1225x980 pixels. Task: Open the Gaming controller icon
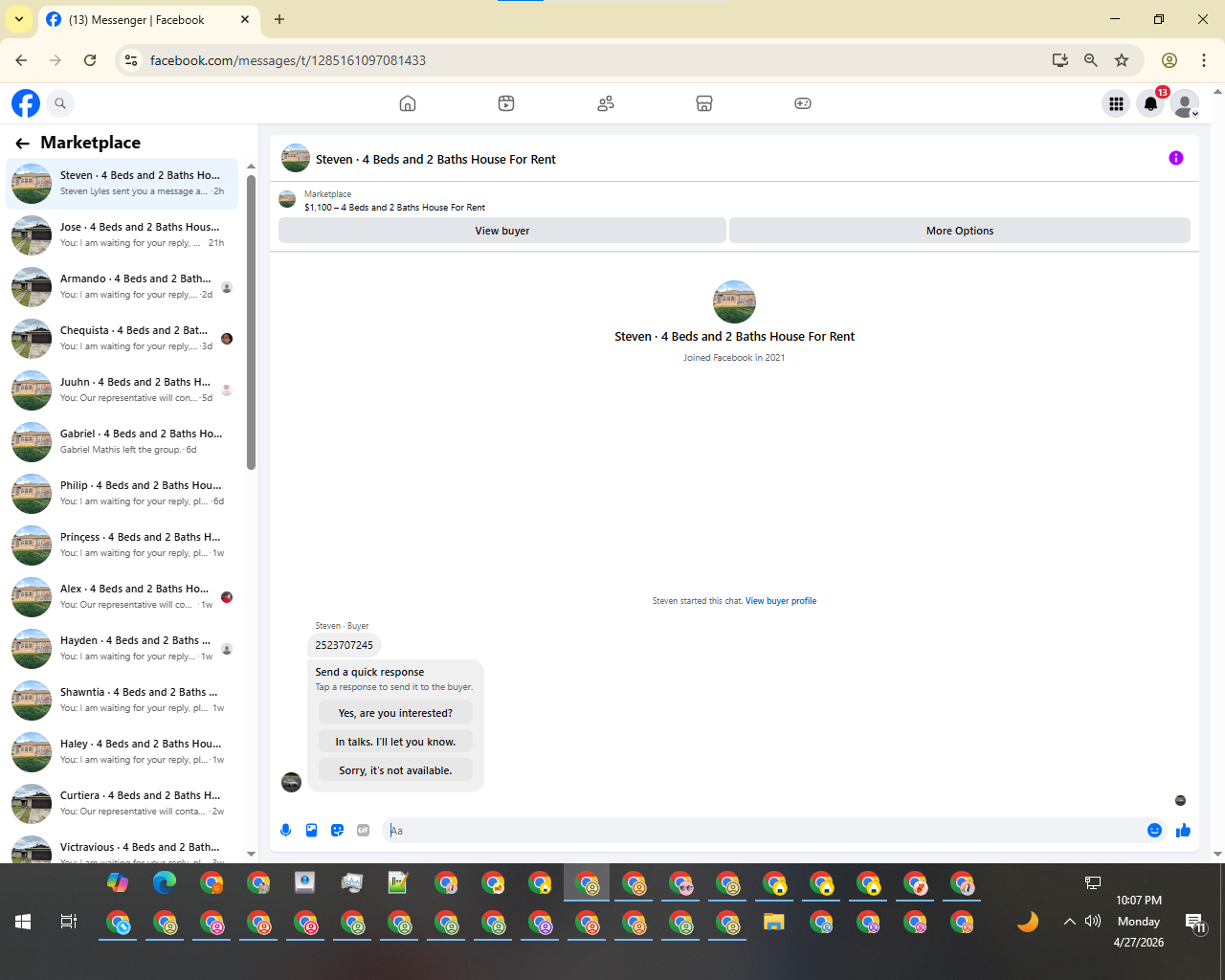(803, 103)
